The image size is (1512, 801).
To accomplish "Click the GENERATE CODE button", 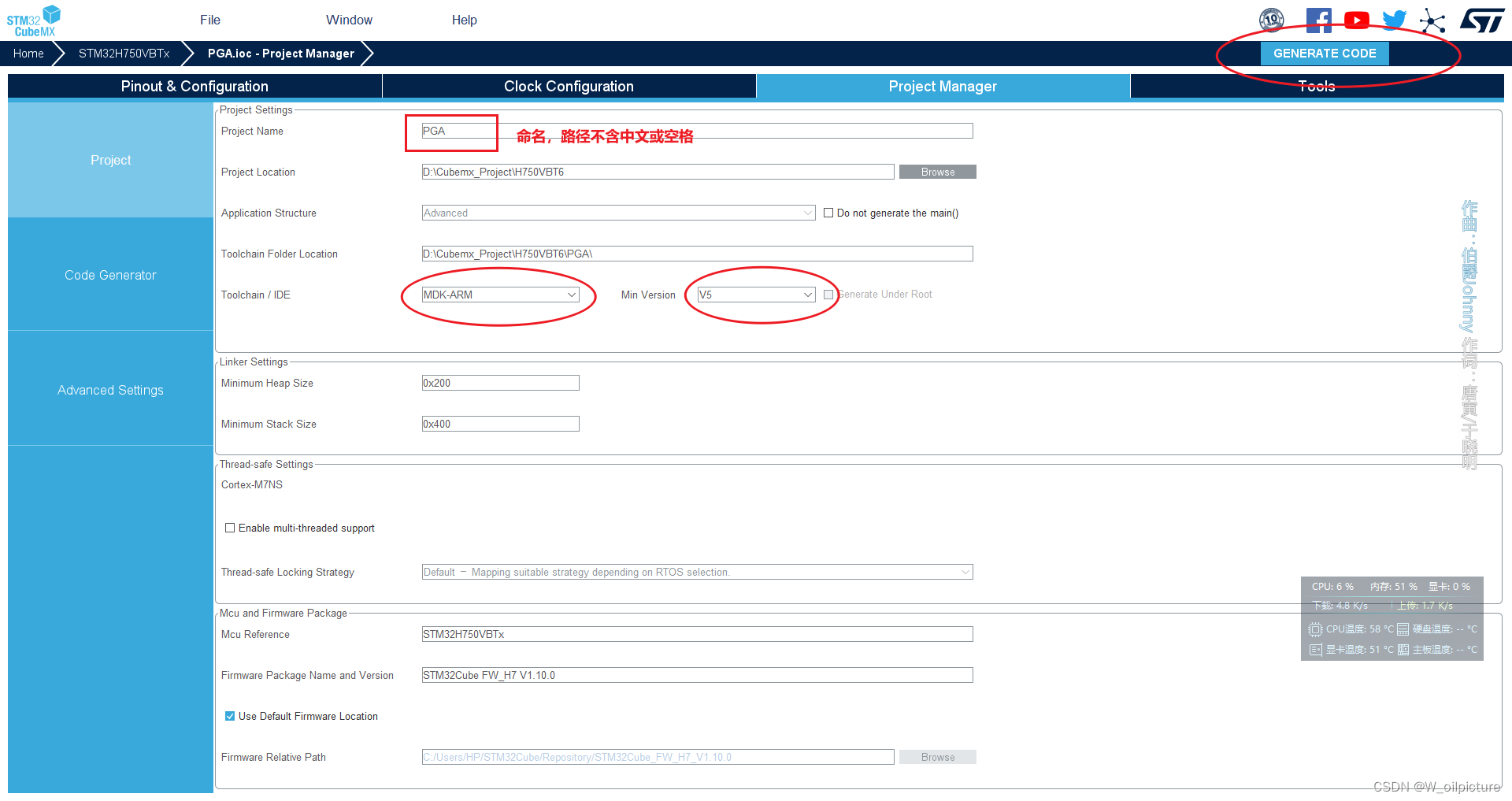I will tap(1325, 54).
